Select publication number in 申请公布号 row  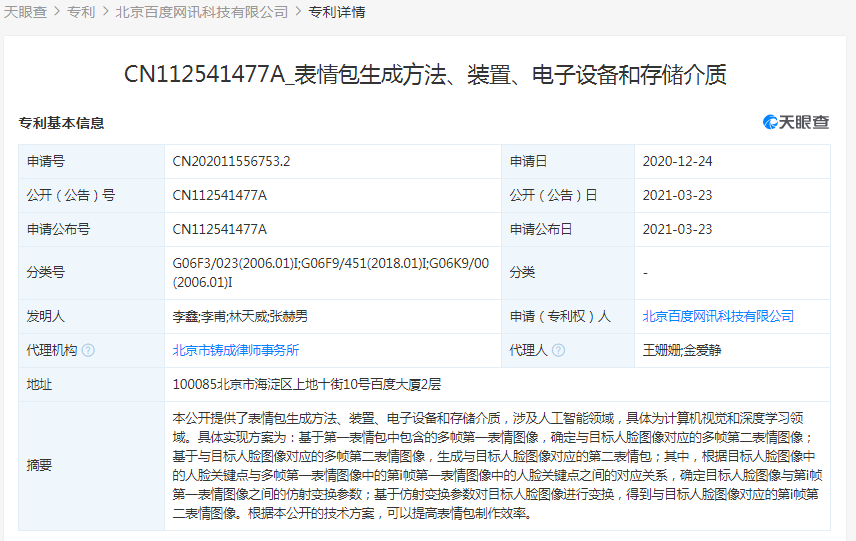[219, 229]
